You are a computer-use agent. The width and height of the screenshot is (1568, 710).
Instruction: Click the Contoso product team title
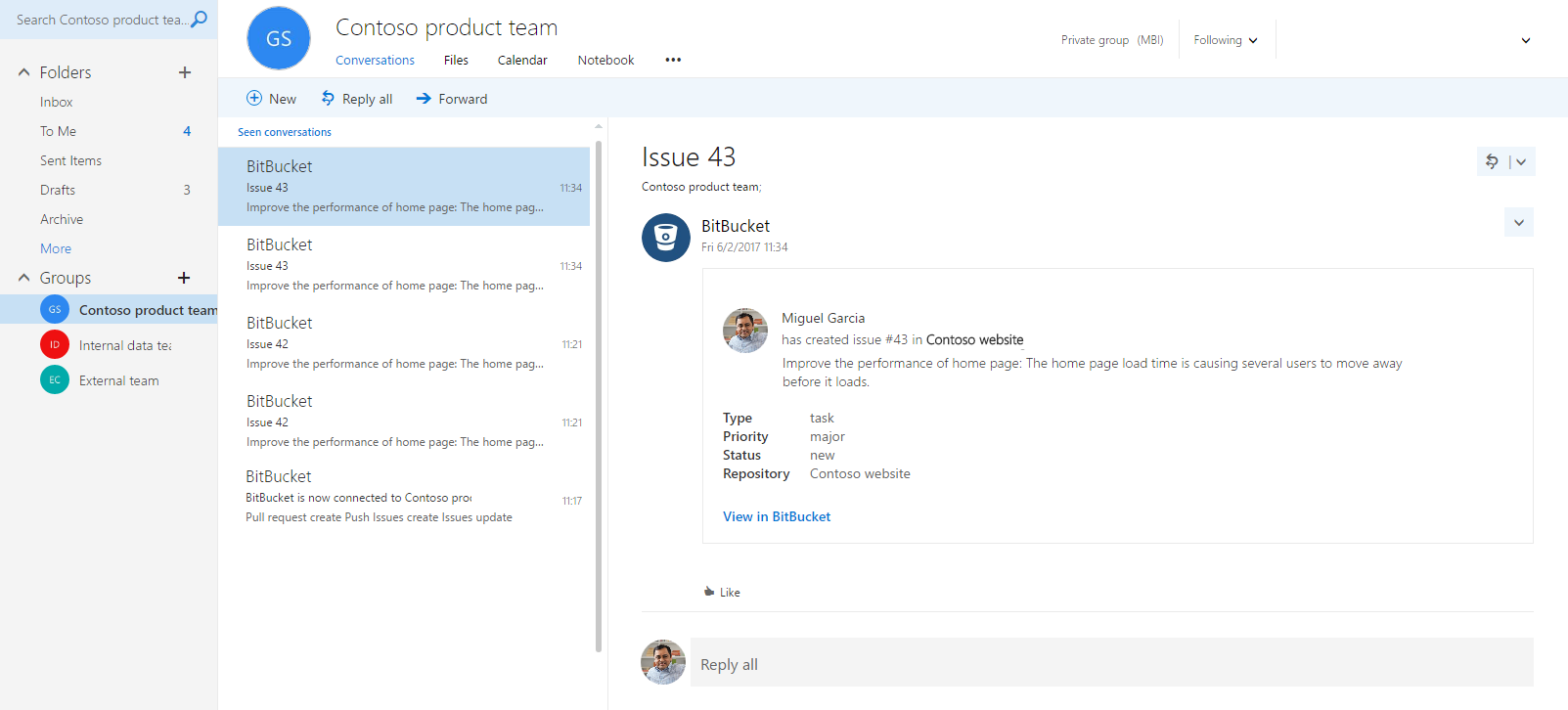tap(447, 27)
